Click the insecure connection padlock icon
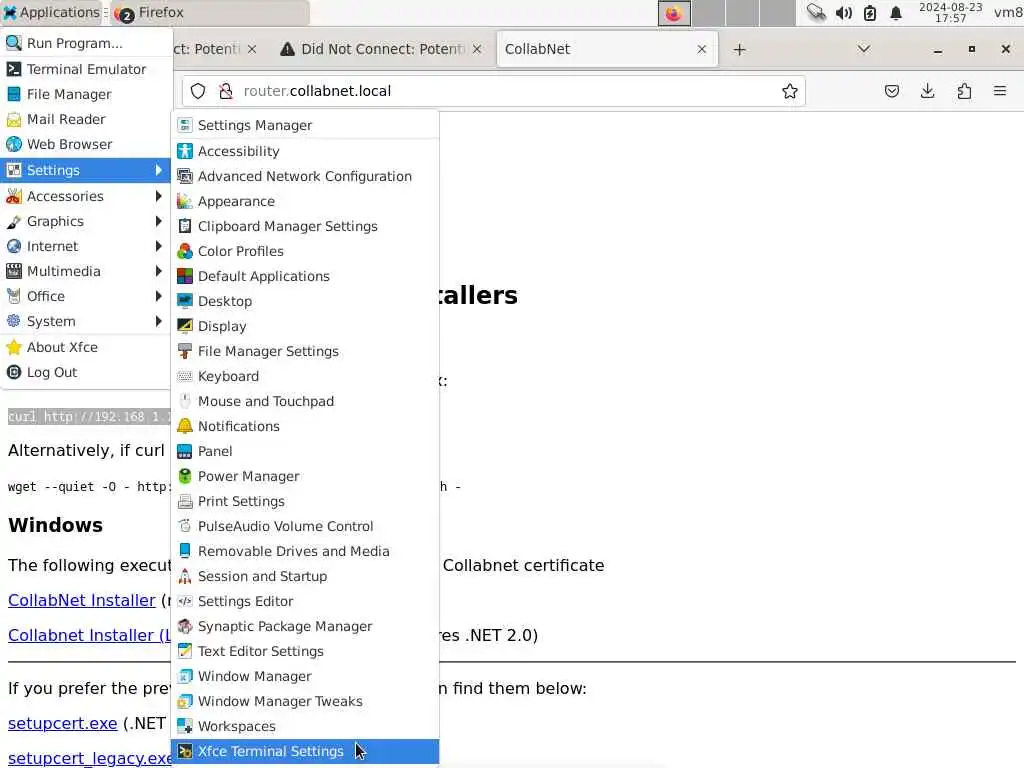Image resolution: width=1024 pixels, height=768 pixels. coord(226,91)
